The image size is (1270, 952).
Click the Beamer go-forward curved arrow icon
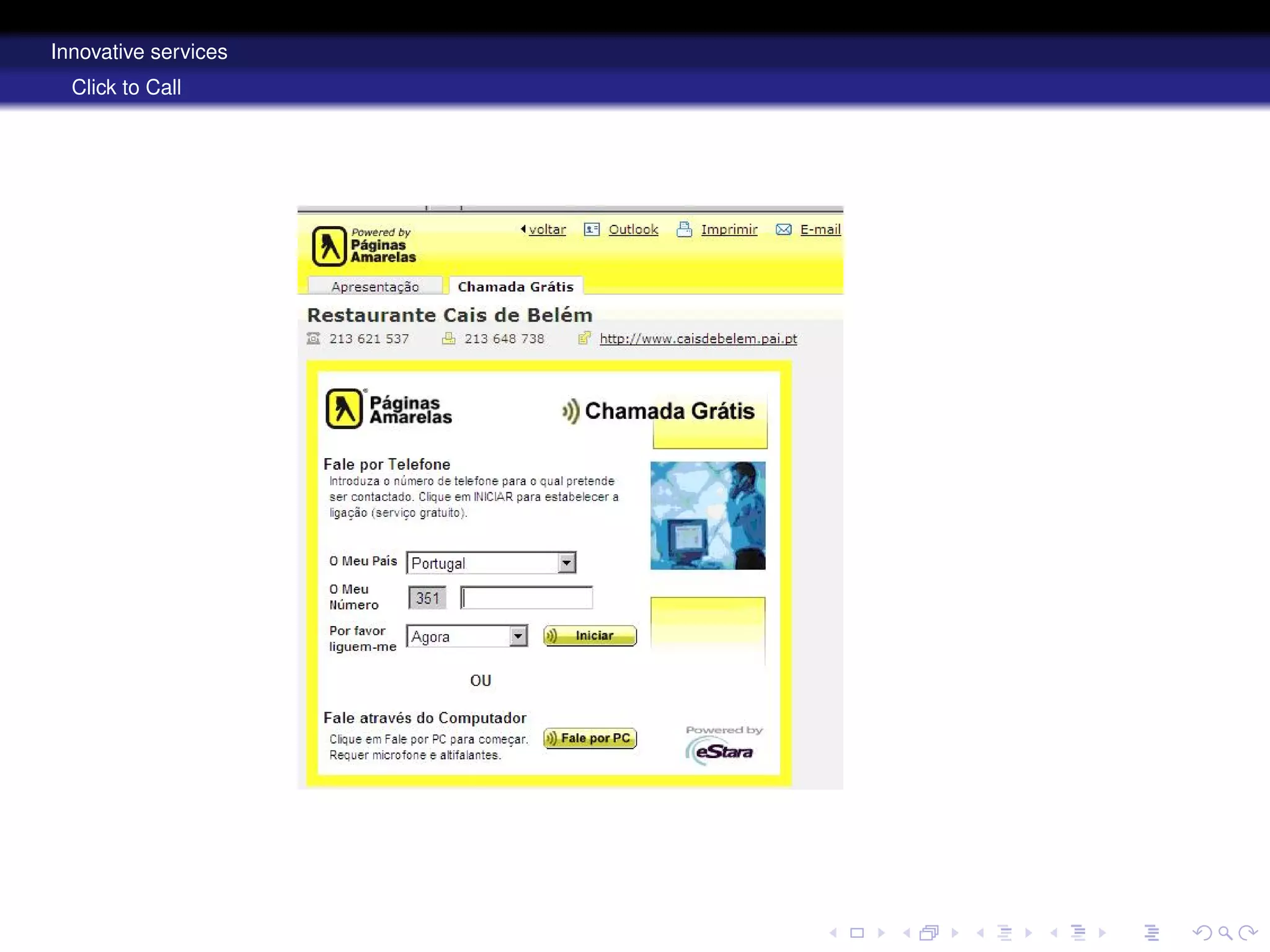1247,933
